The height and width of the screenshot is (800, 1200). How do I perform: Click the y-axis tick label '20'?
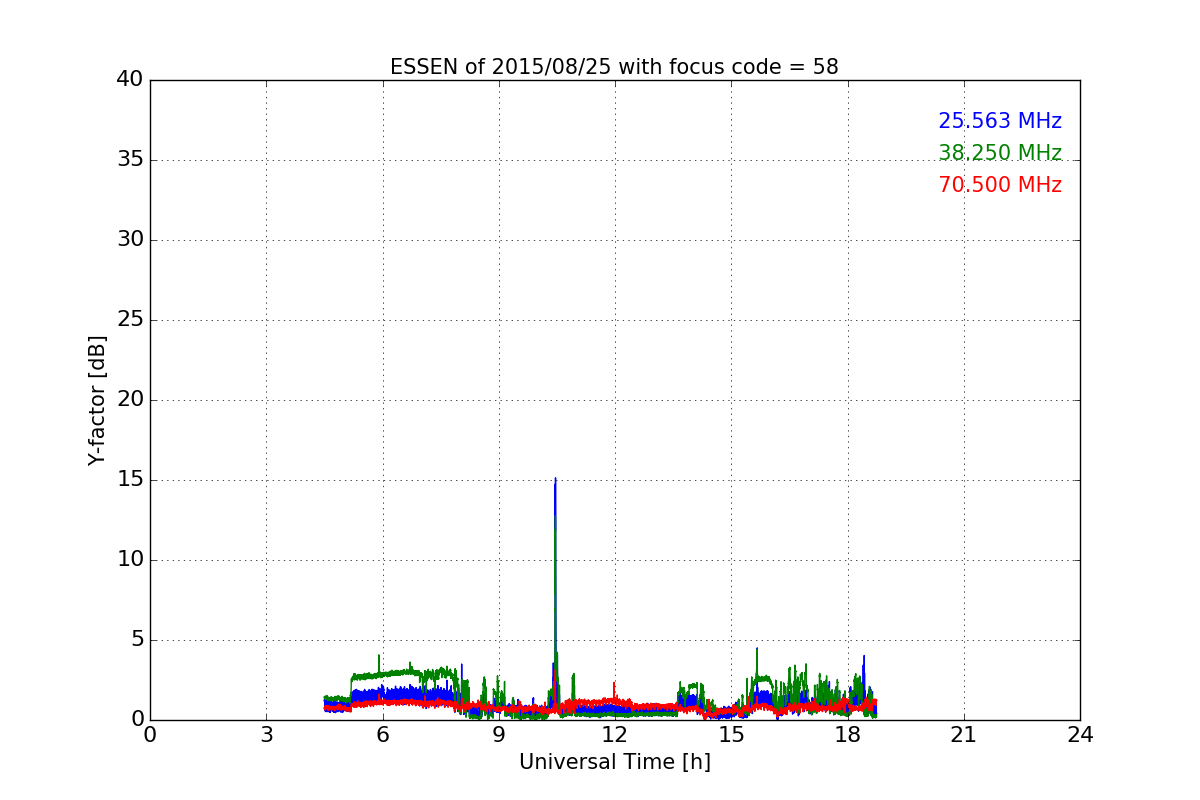tap(130, 400)
